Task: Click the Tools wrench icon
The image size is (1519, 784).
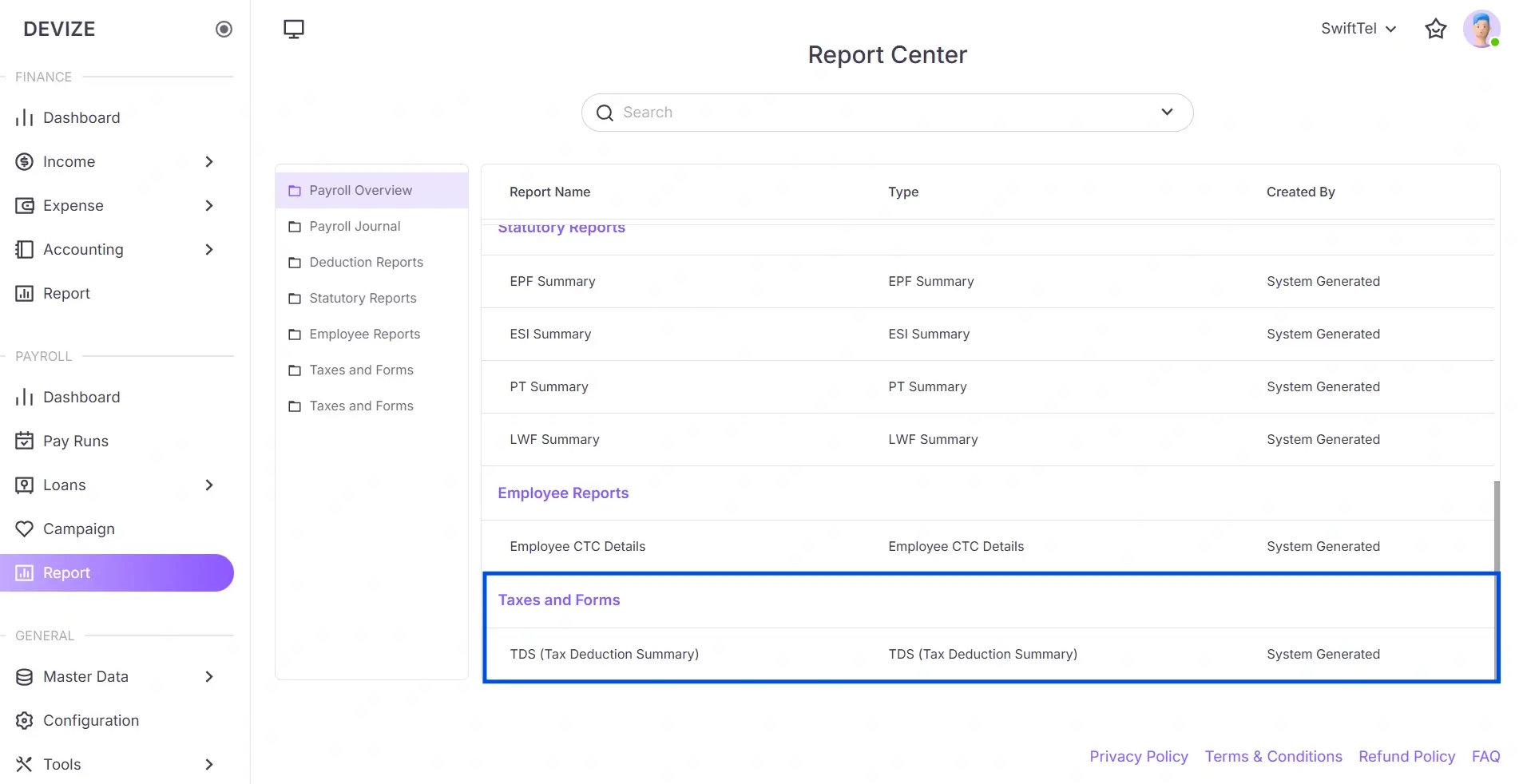Action: (25, 765)
